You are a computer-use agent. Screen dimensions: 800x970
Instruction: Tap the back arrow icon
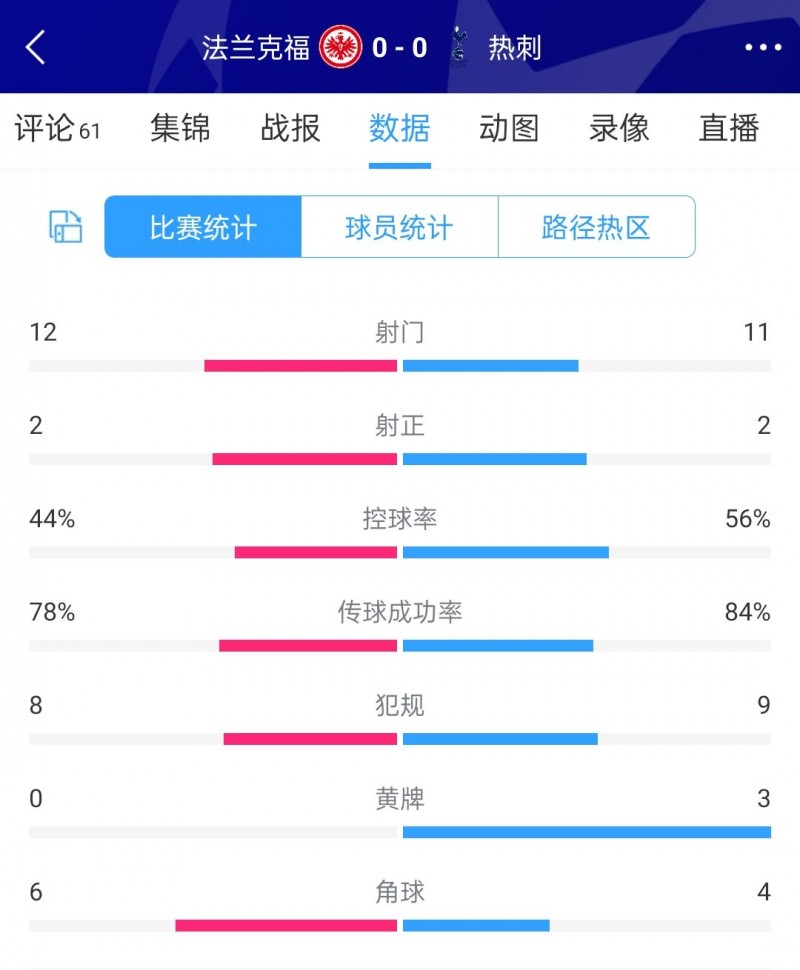click(36, 47)
